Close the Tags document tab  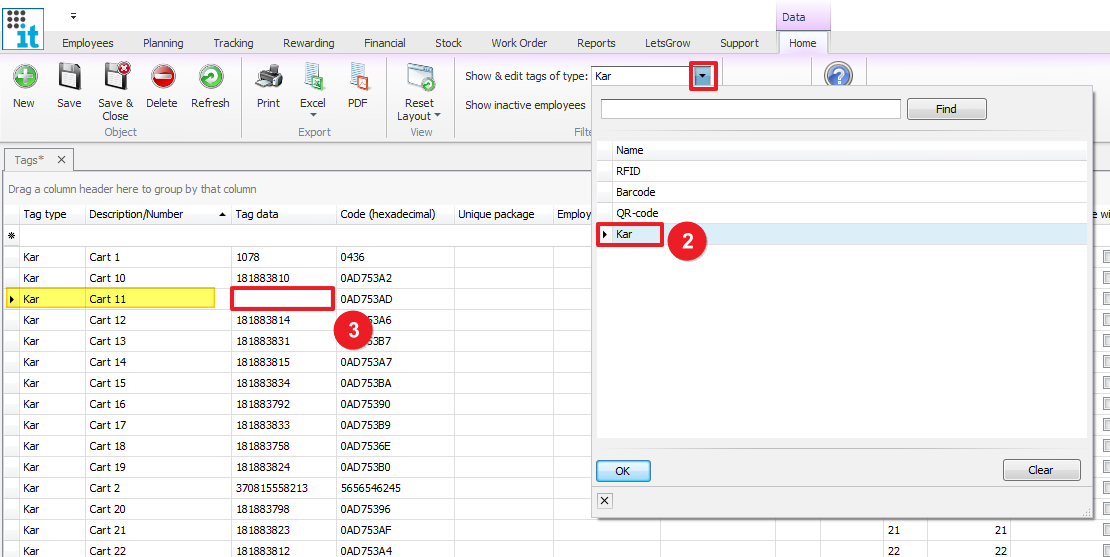(61, 160)
